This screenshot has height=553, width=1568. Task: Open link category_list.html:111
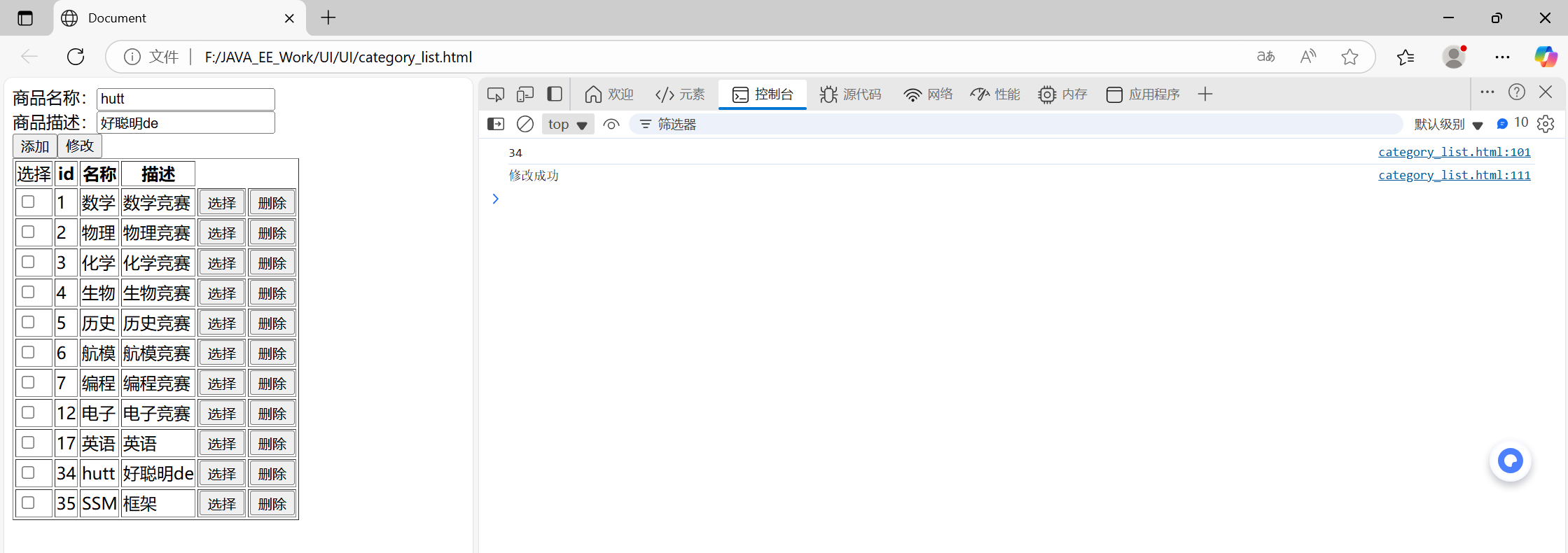point(1454,175)
